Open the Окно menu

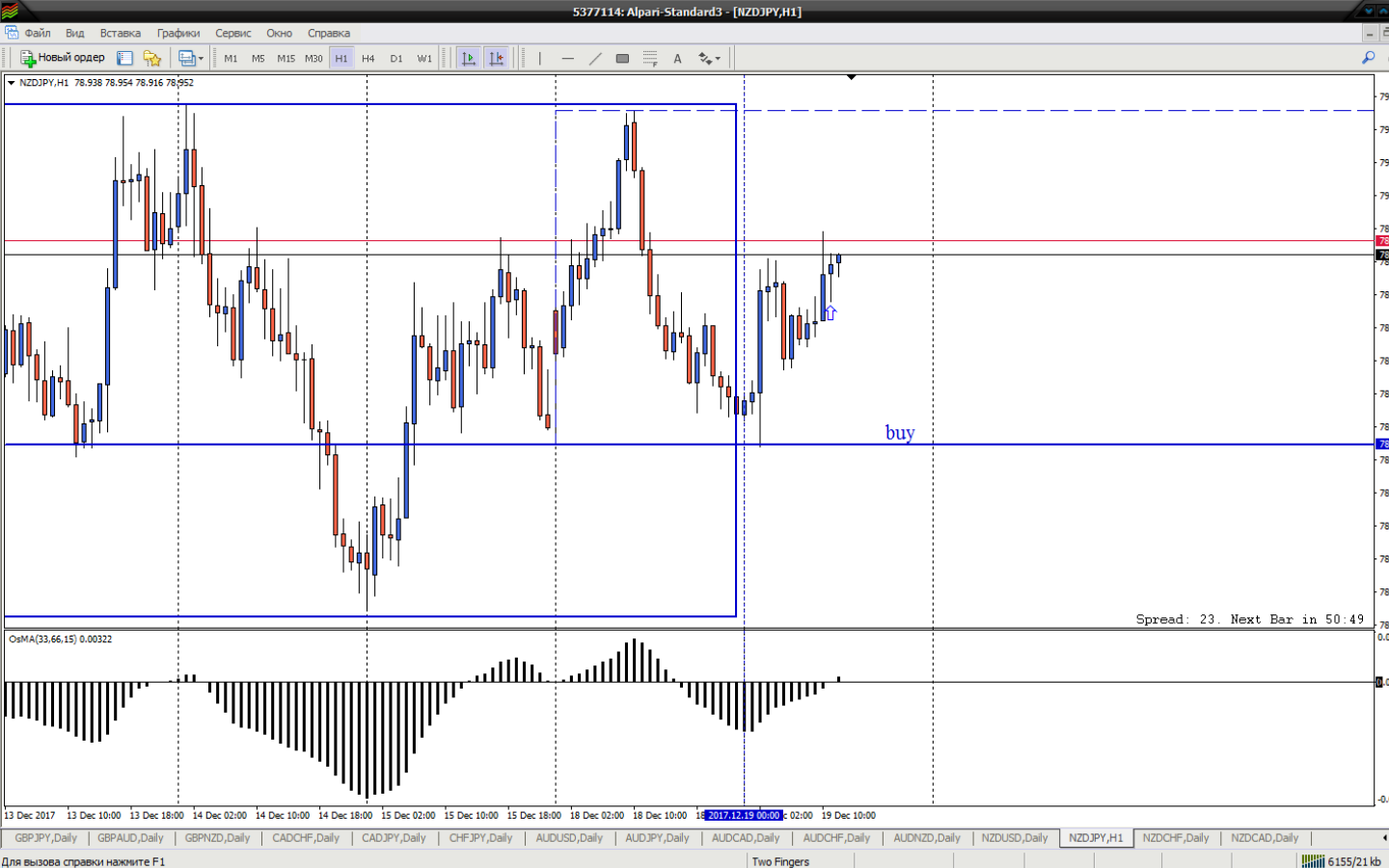tap(279, 33)
